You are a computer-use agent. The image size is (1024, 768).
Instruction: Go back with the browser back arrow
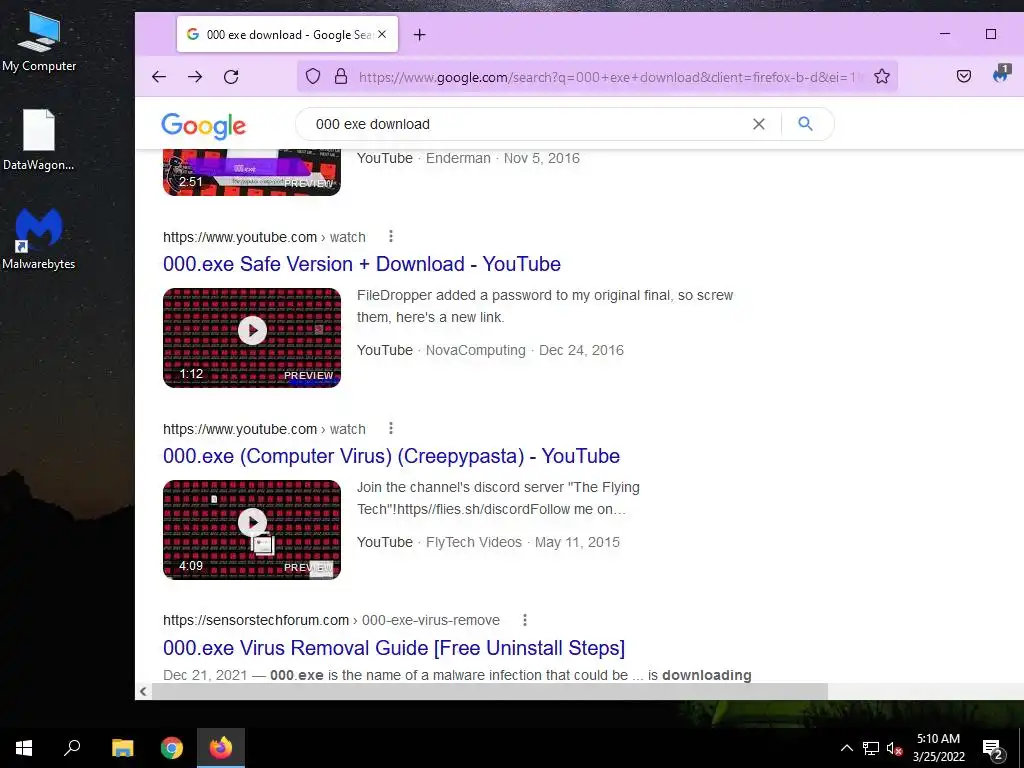(159, 77)
